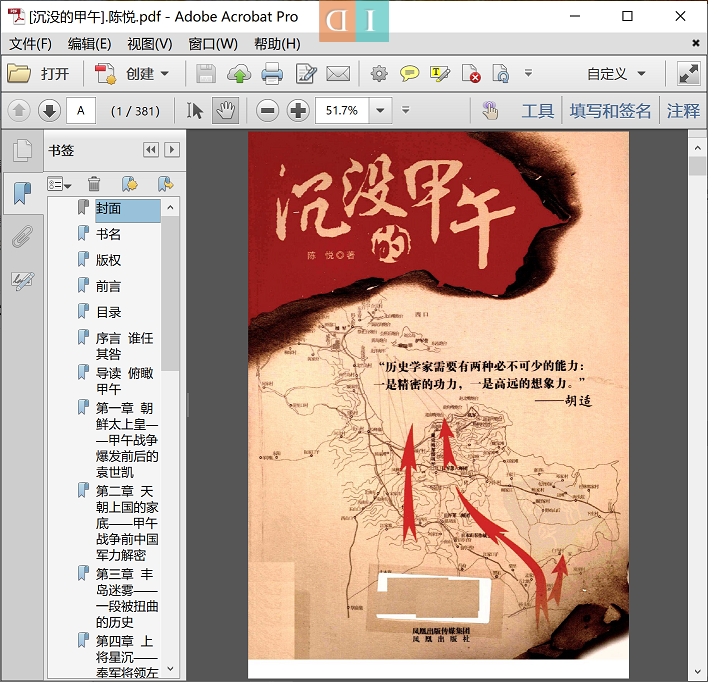708x682 pixels.
Task: Toggle the Bookmarks panel button
Action: [22, 193]
